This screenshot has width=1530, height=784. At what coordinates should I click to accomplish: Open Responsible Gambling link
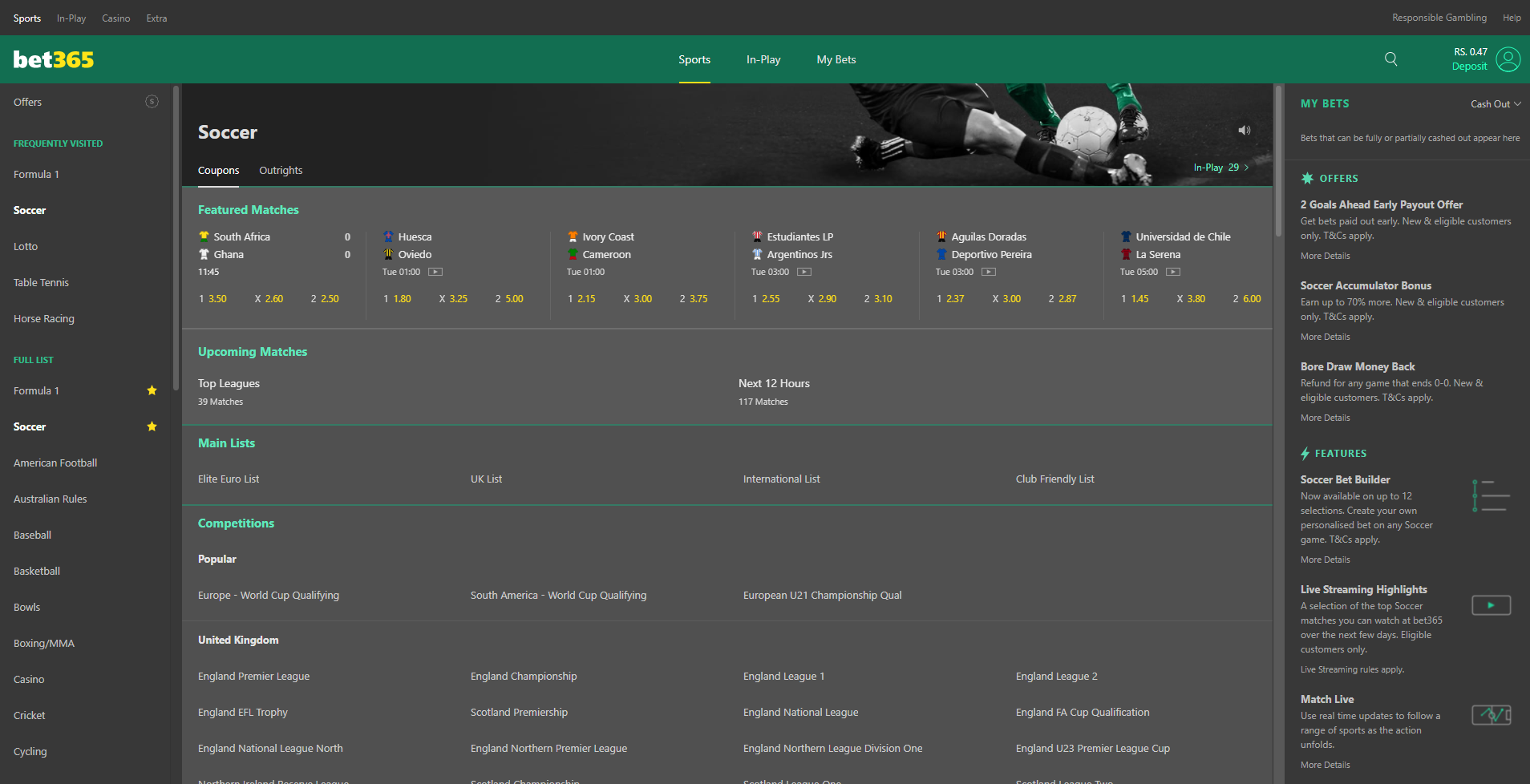pyautogui.click(x=1439, y=18)
